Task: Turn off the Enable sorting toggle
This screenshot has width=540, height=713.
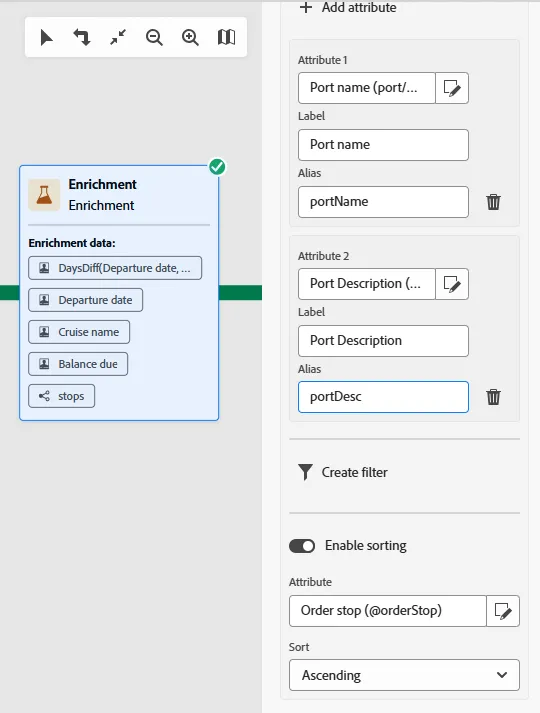Action: click(302, 546)
